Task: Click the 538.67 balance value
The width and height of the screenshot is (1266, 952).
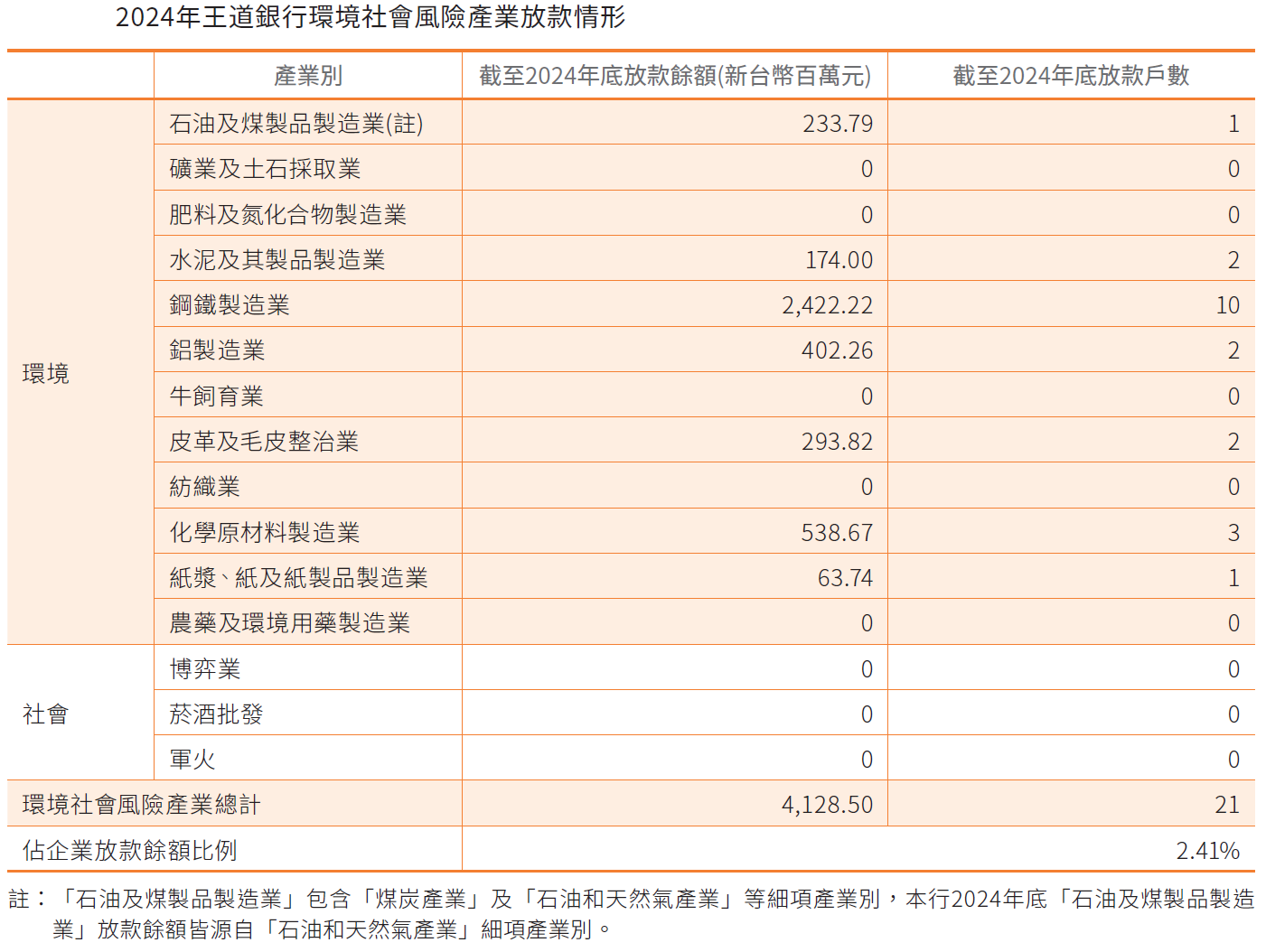Action: coord(837,533)
